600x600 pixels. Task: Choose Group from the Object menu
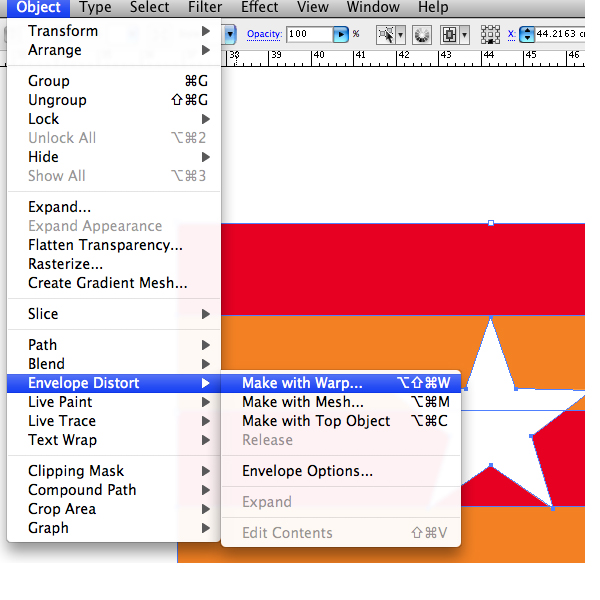(x=114, y=81)
